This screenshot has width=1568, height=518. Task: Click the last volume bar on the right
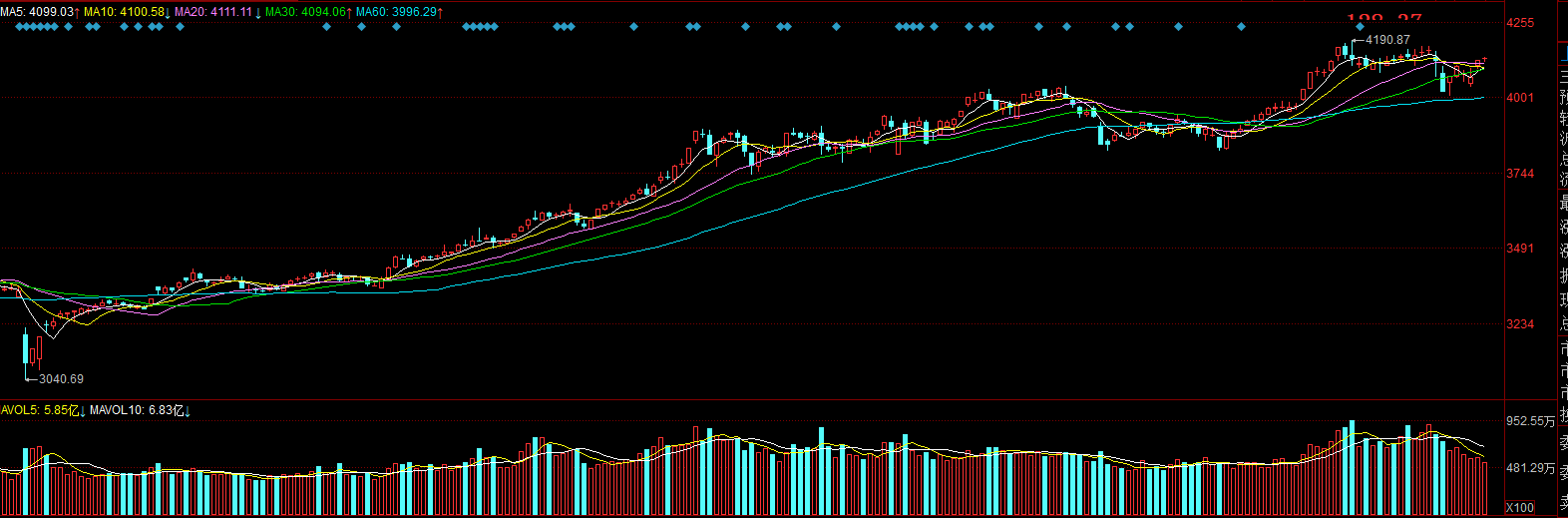click(x=1484, y=488)
